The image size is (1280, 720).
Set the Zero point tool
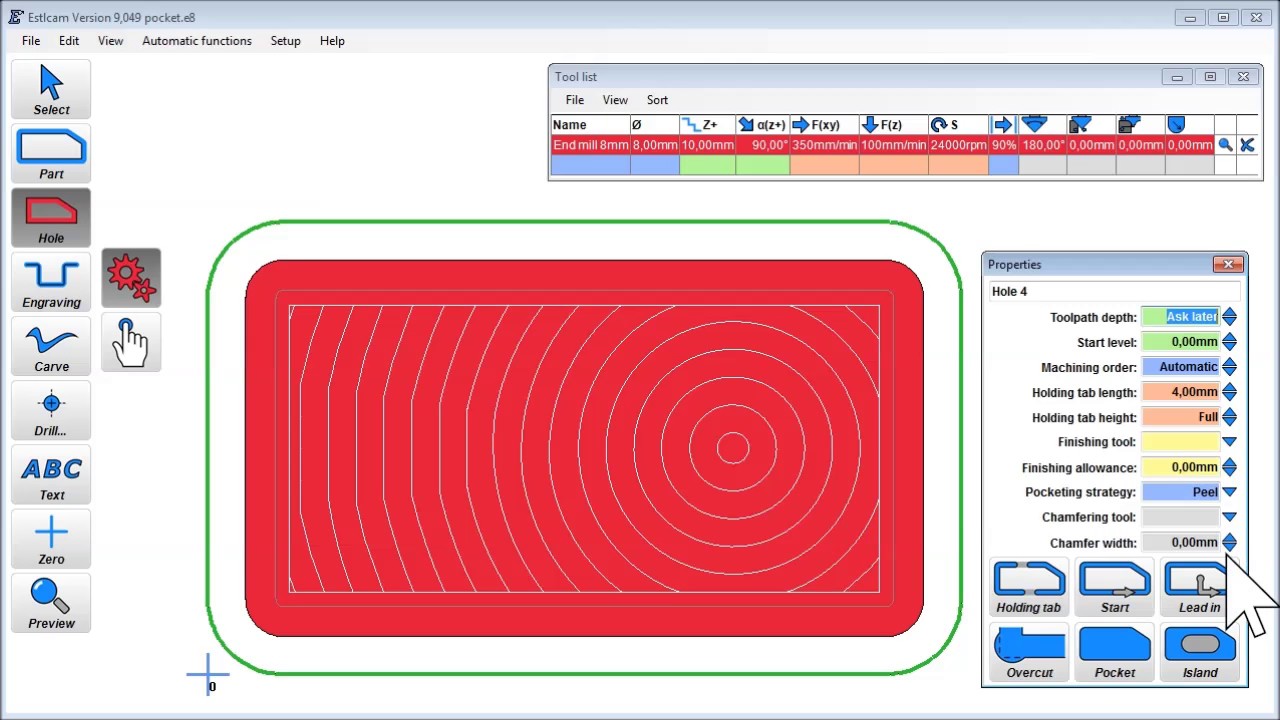tap(51, 540)
